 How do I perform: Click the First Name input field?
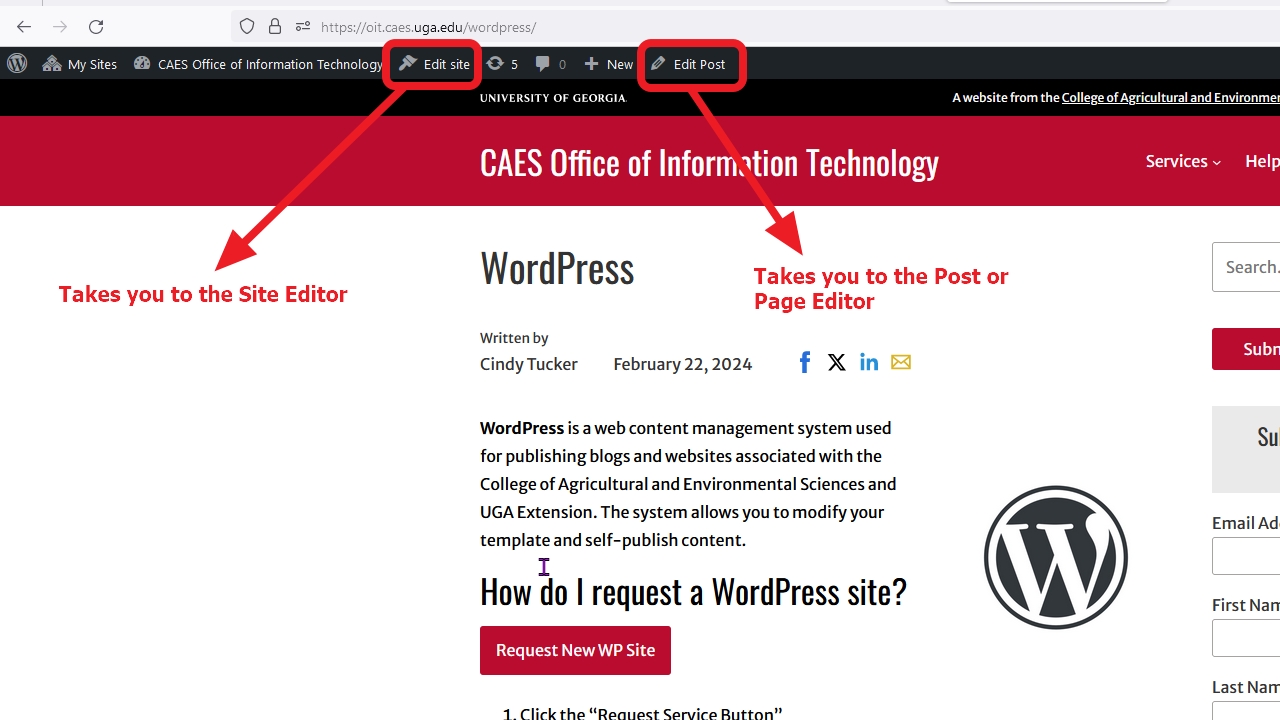coord(1246,638)
